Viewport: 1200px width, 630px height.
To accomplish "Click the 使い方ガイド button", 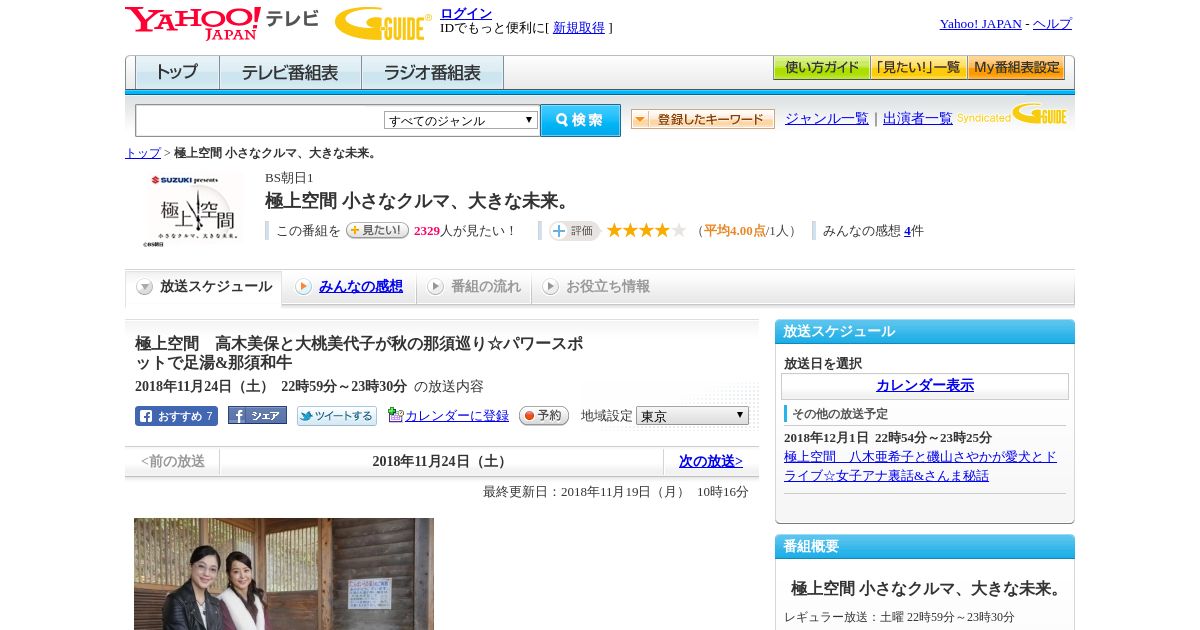I will coord(821,68).
